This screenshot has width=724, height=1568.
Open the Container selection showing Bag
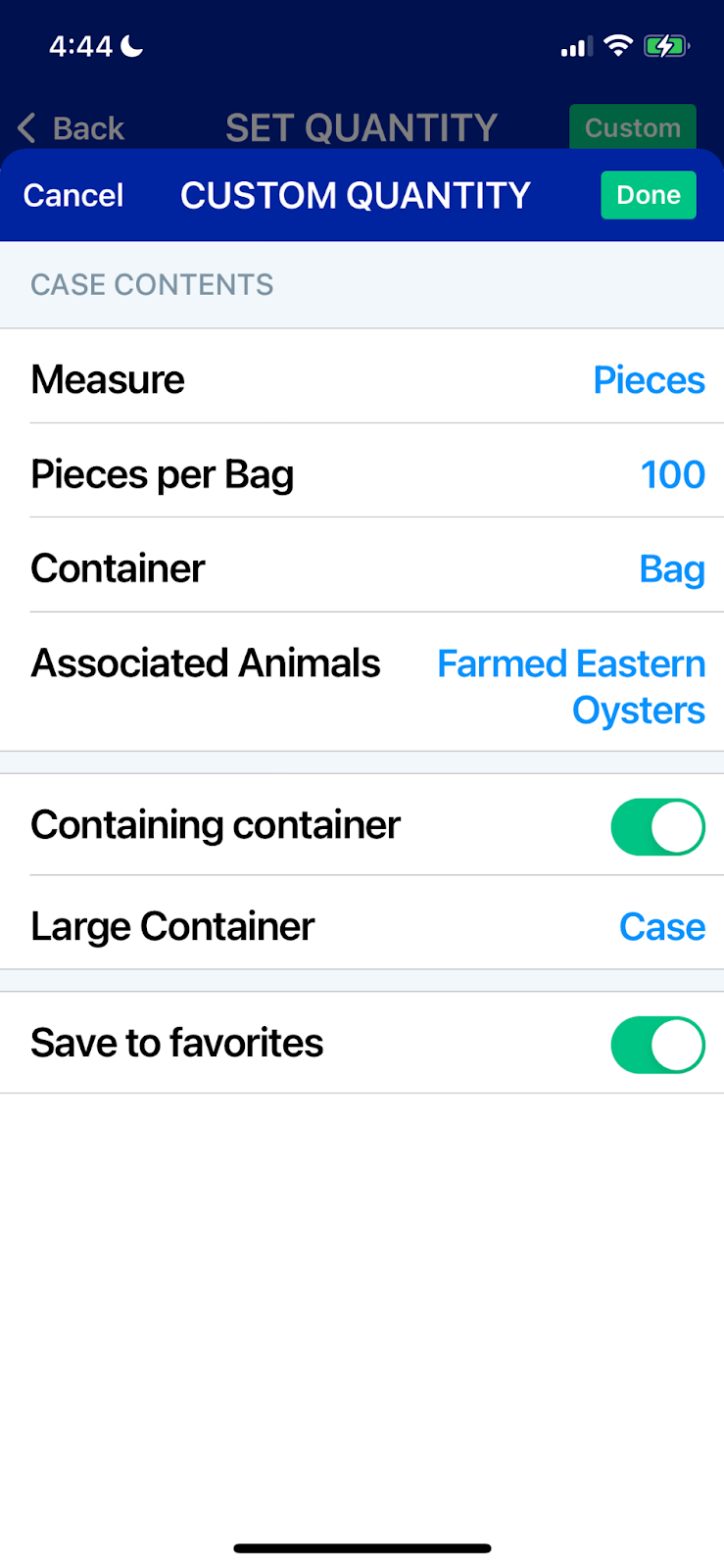click(x=671, y=569)
